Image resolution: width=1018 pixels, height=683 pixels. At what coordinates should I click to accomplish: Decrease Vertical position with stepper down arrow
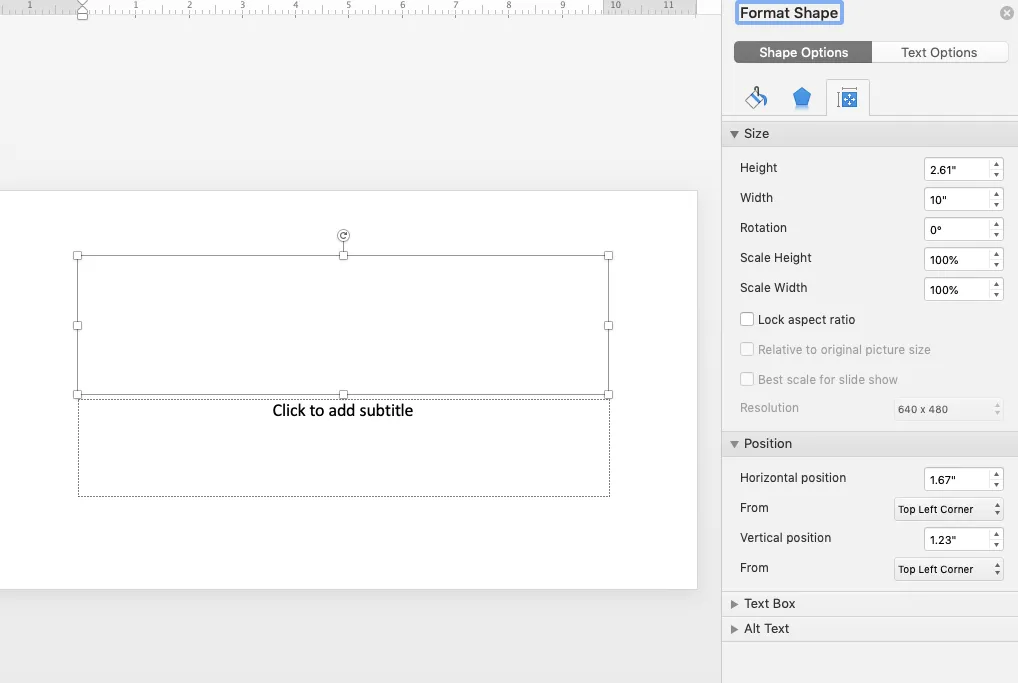tap(997, 545)
